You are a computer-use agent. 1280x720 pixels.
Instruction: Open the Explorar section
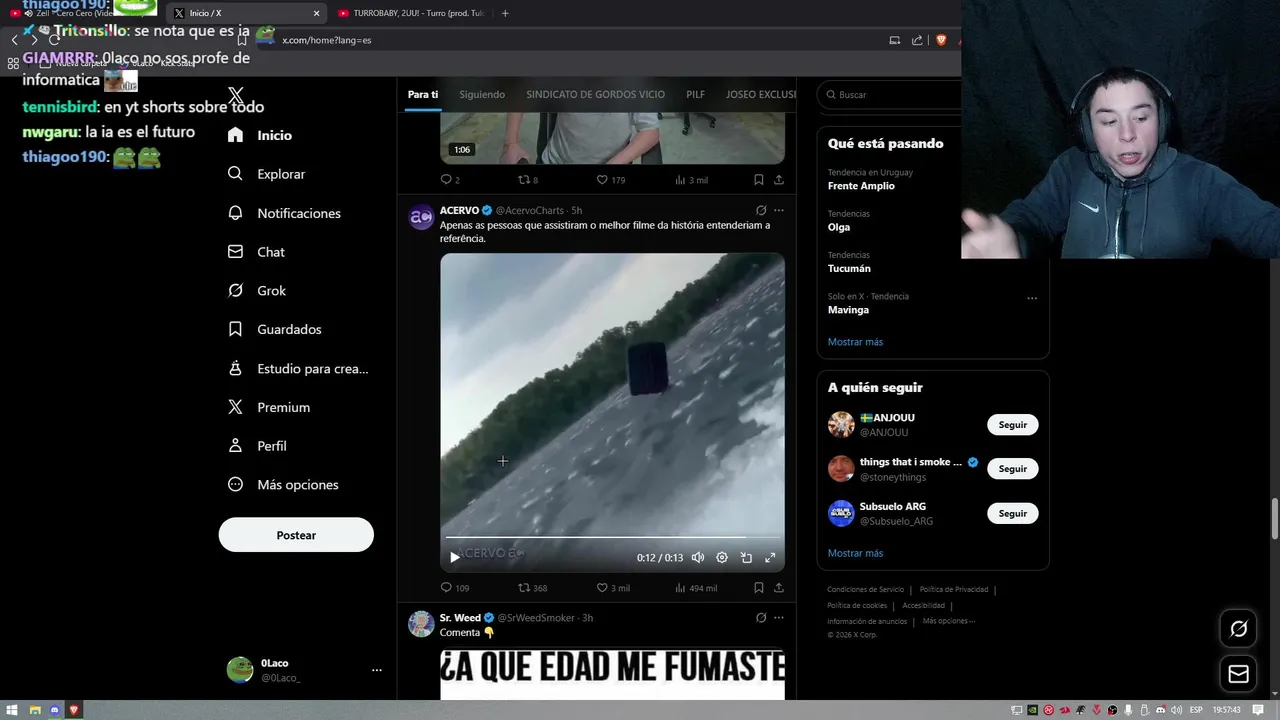(x=266, y=174)
